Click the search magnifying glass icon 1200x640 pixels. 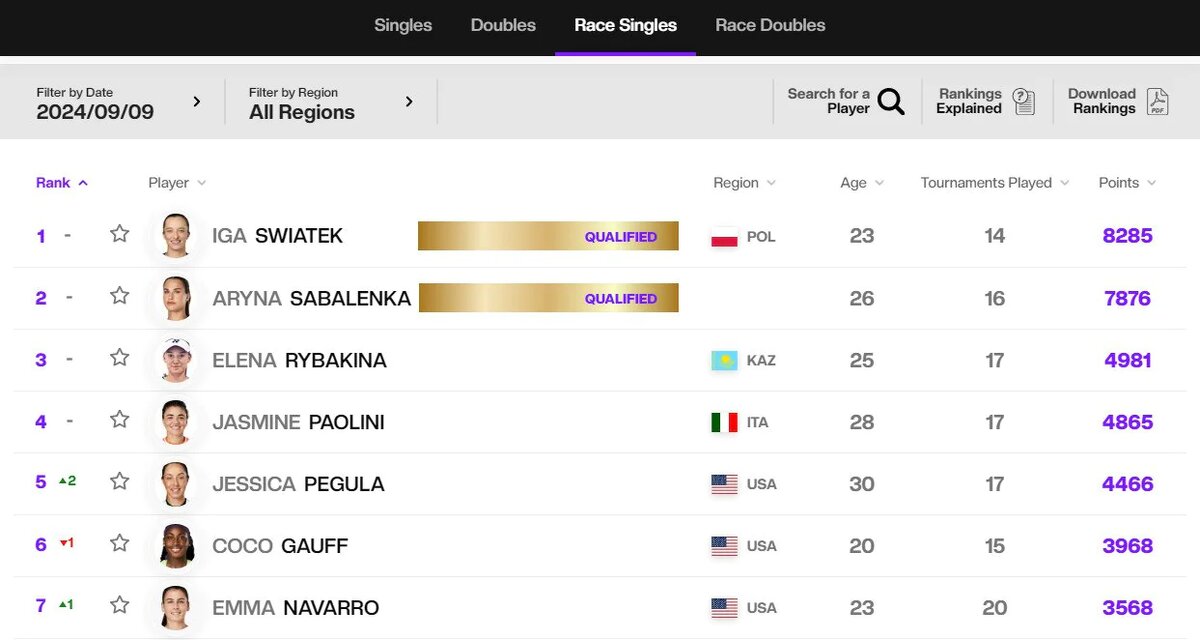[890, 101]
